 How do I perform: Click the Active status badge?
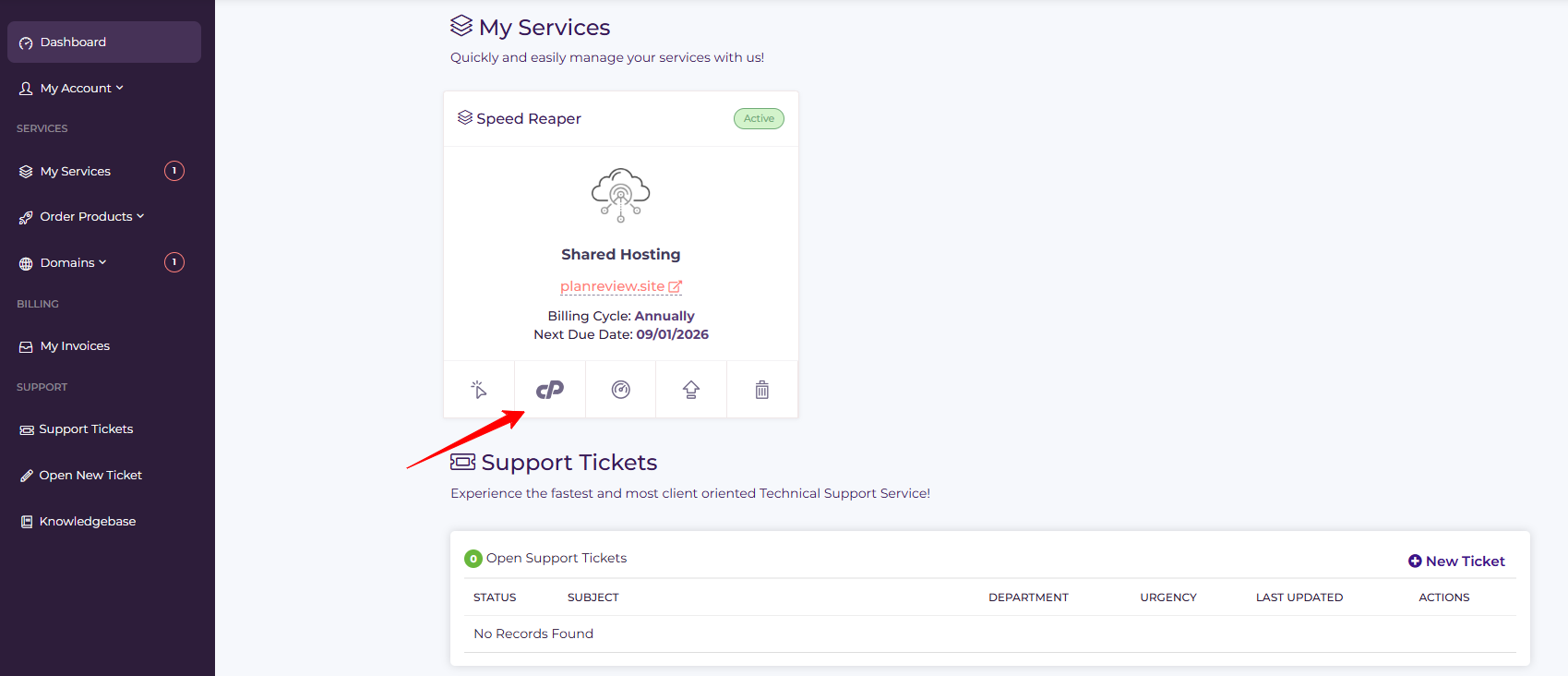tap(759, 118)
